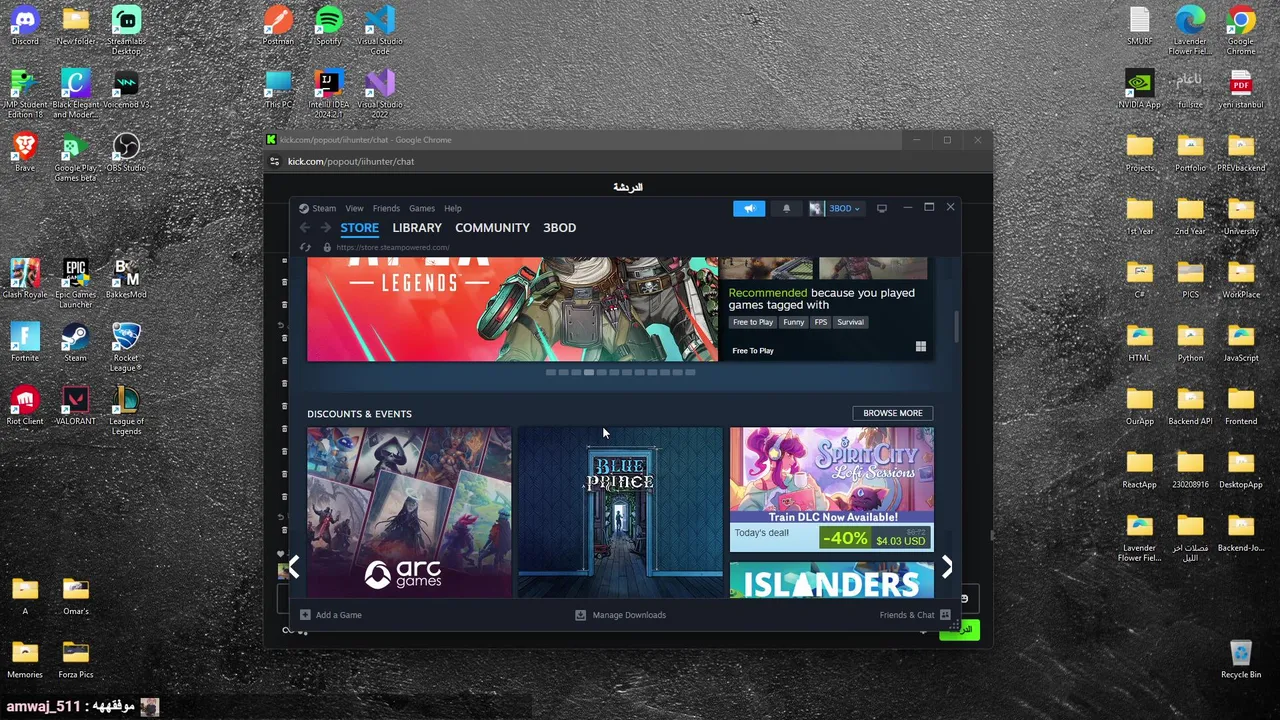Enter Big Picture mode via monitor icon
1280x720 pixels.
point(881,208)
